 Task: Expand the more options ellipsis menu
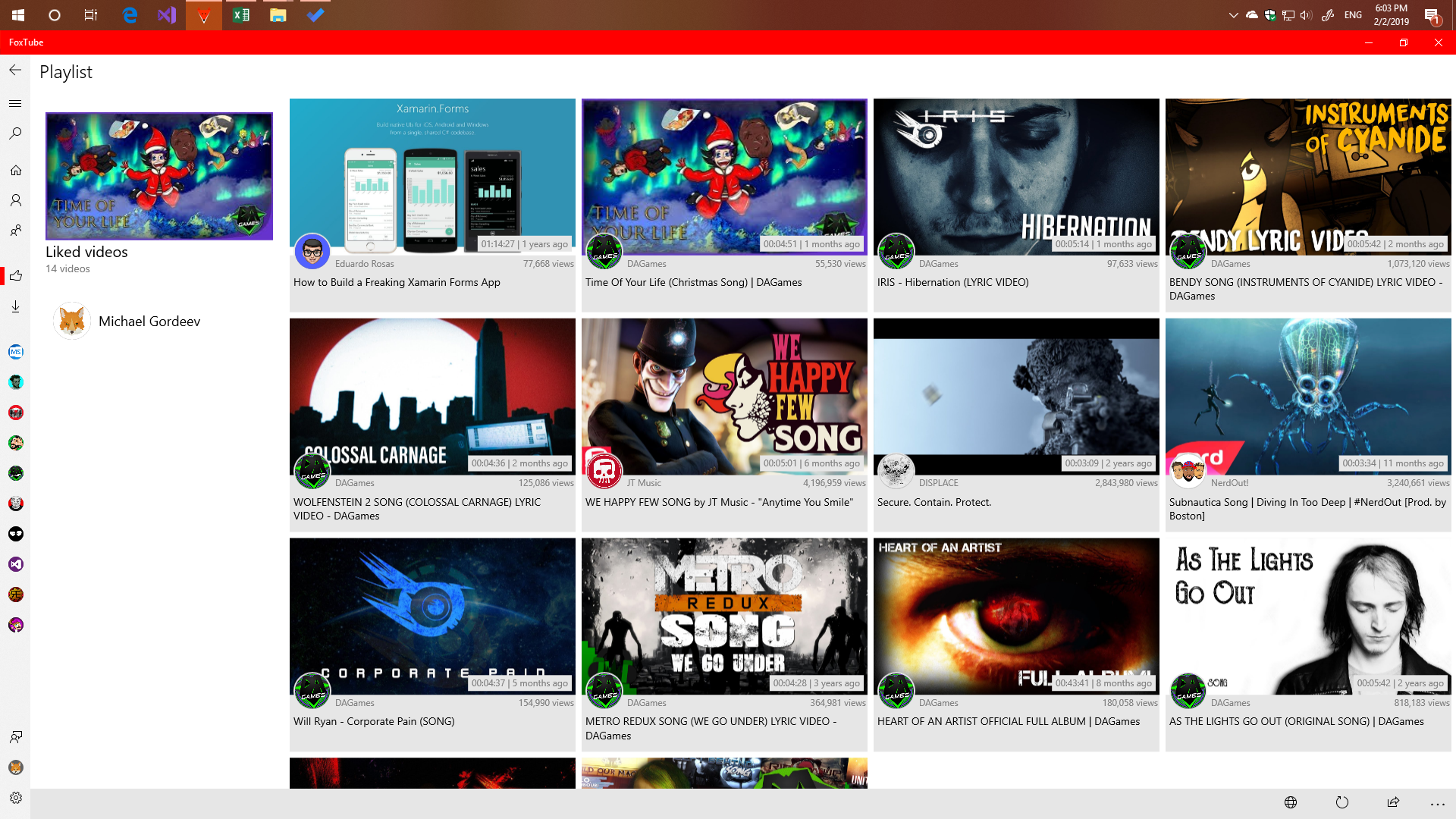coord(1438,804)
